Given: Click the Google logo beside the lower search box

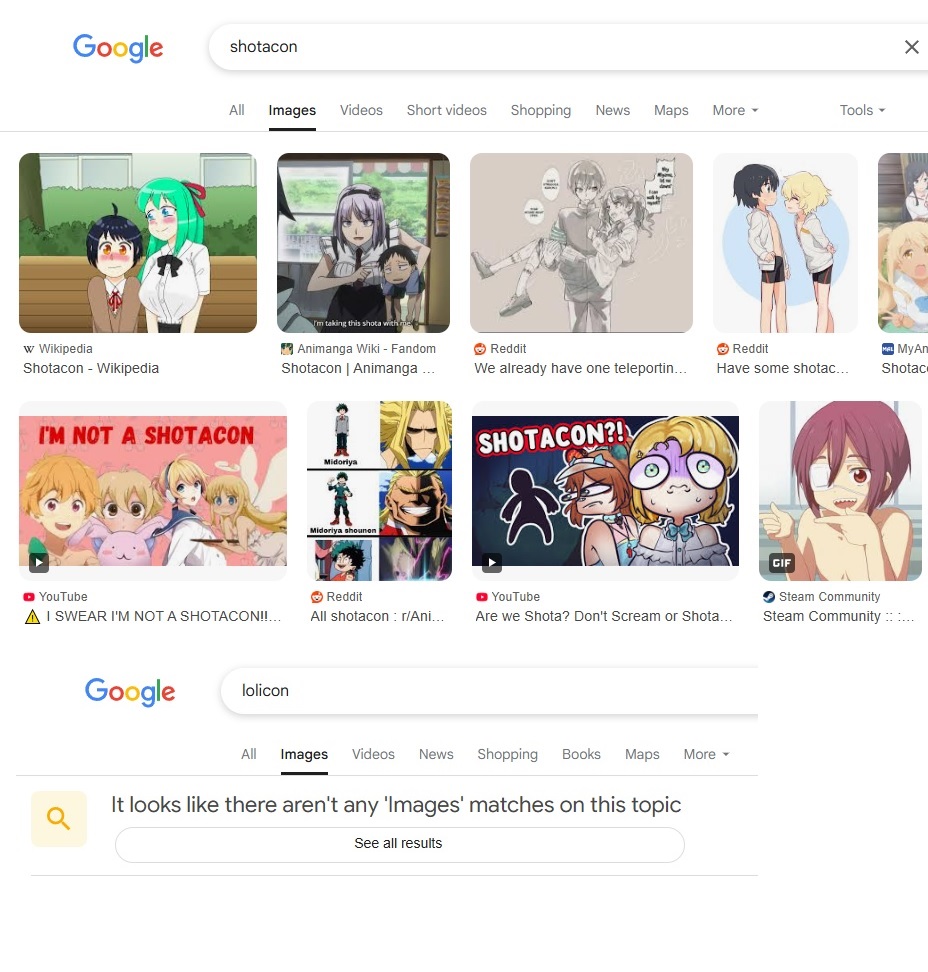Looking at the screenshot, I should (130, 692).
